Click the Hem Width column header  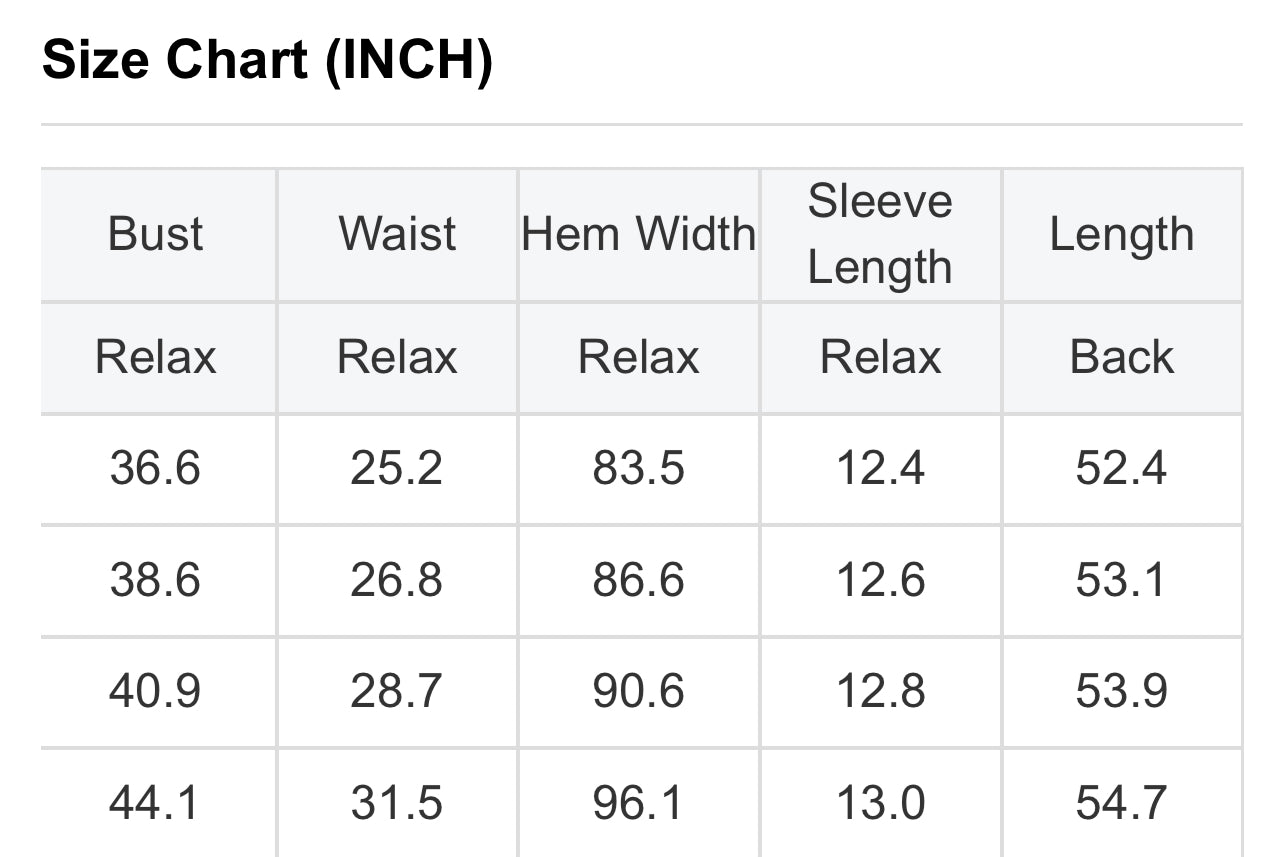point(639,234)
